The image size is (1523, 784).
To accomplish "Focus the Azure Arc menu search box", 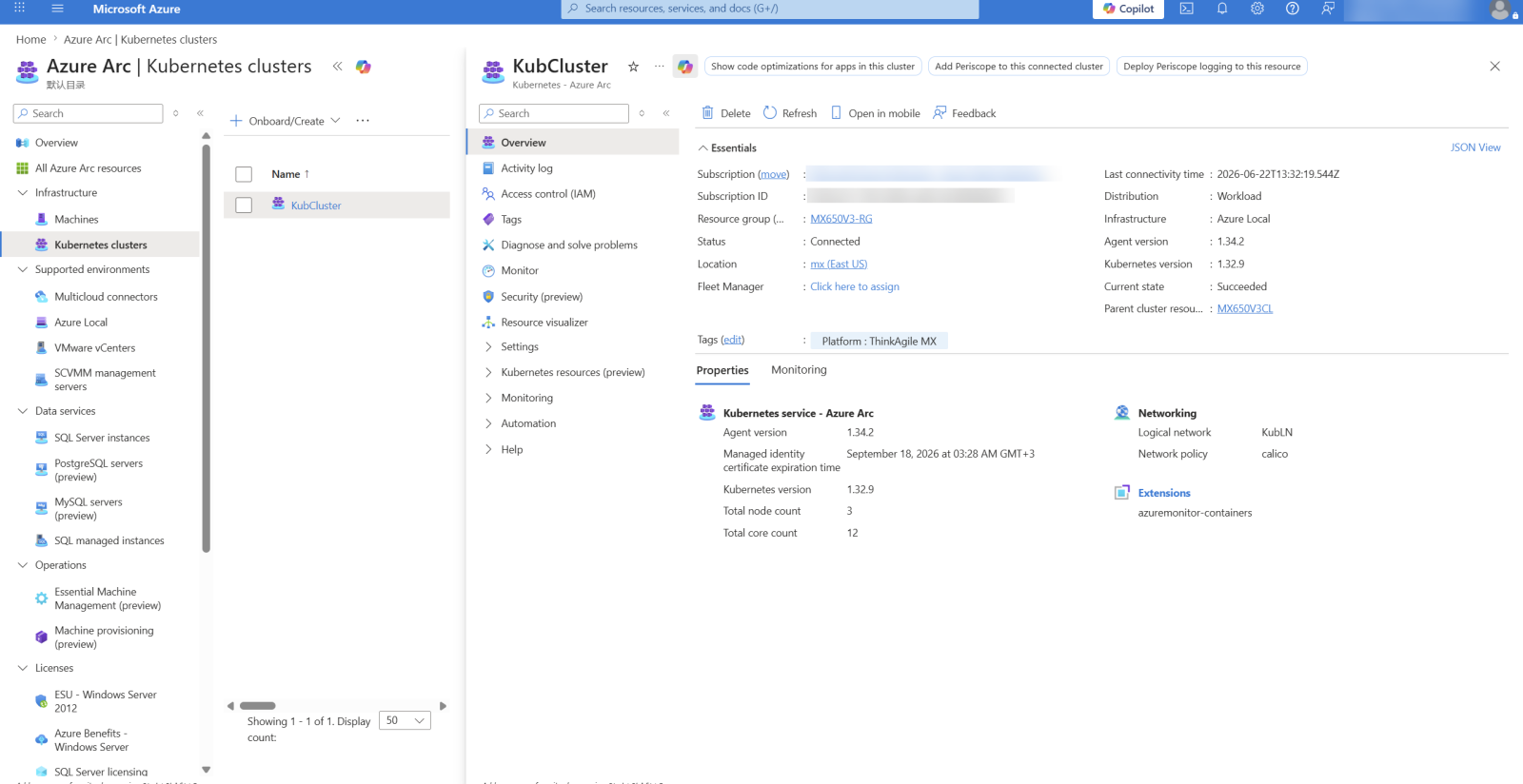I will pos(89,113).
